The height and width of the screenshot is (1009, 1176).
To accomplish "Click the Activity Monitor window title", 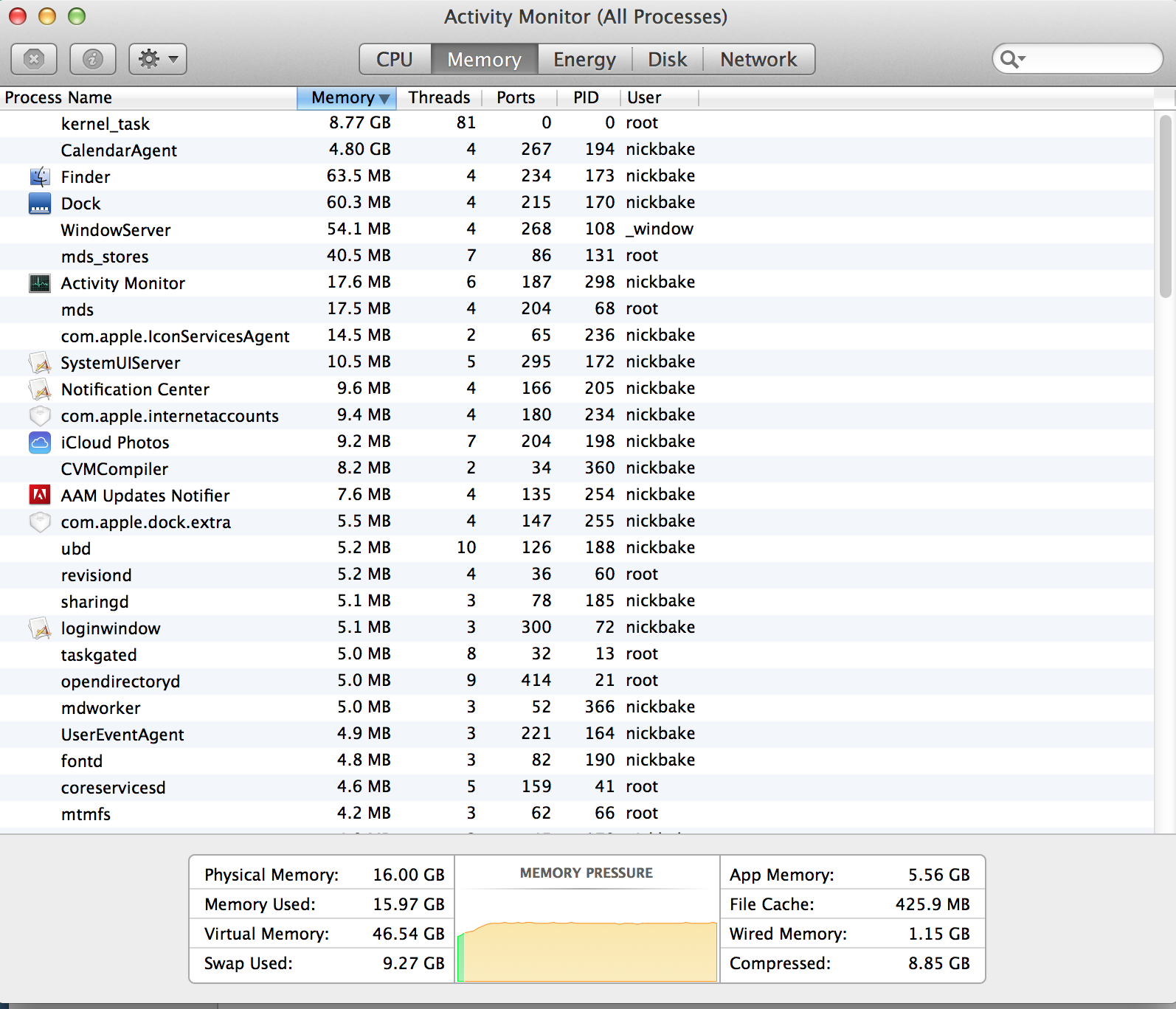I will point(586,17).
